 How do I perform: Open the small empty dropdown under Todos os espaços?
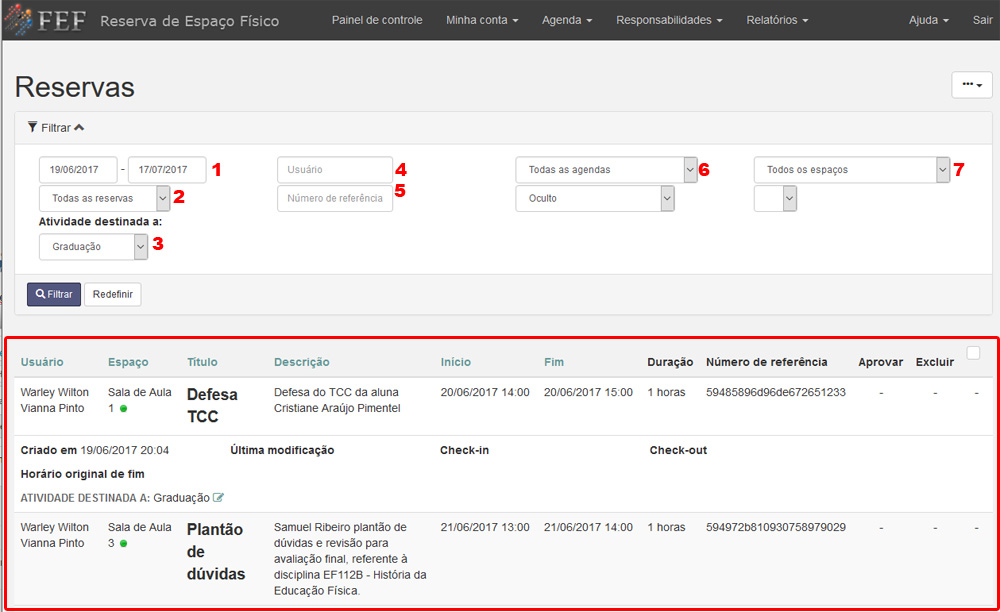(x=775, y=198)
